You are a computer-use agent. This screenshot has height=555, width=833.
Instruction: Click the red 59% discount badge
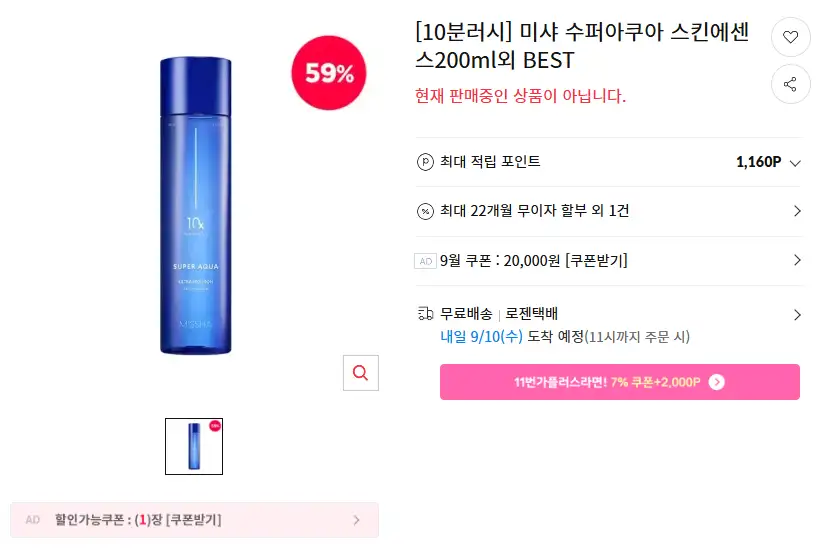click(329, 73)
